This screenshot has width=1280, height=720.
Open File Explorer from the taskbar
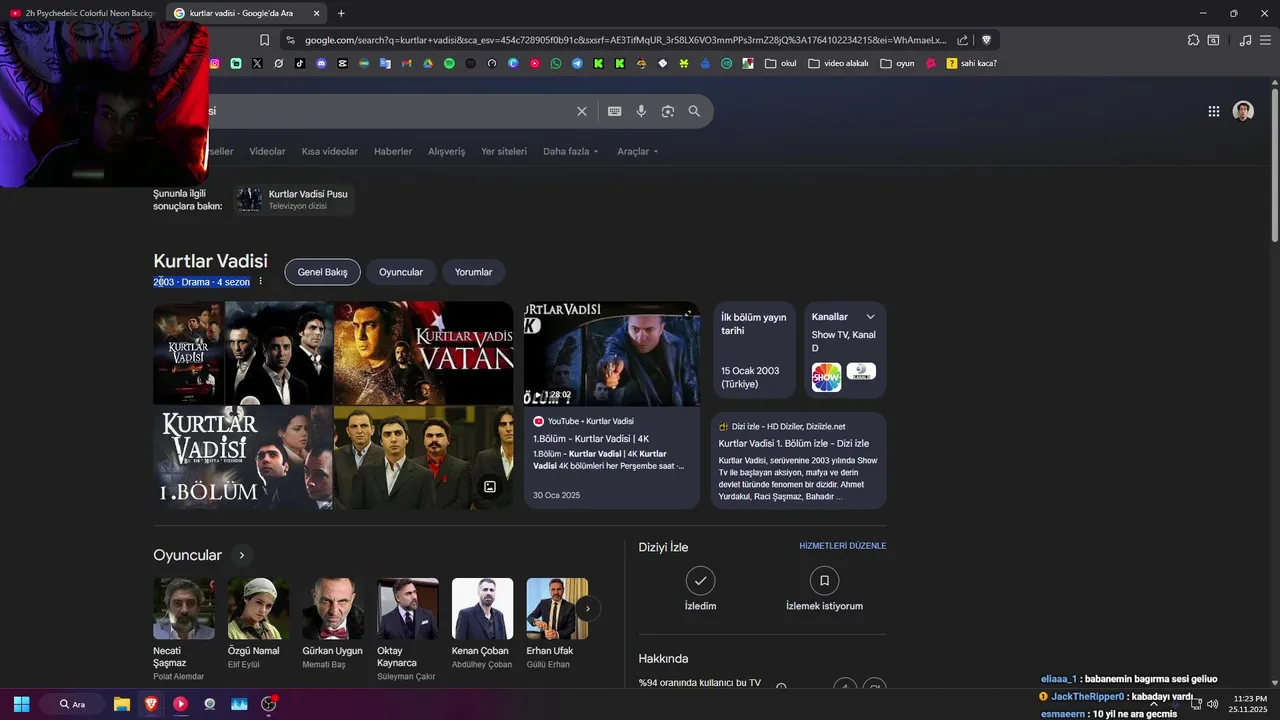click(122, 704)
